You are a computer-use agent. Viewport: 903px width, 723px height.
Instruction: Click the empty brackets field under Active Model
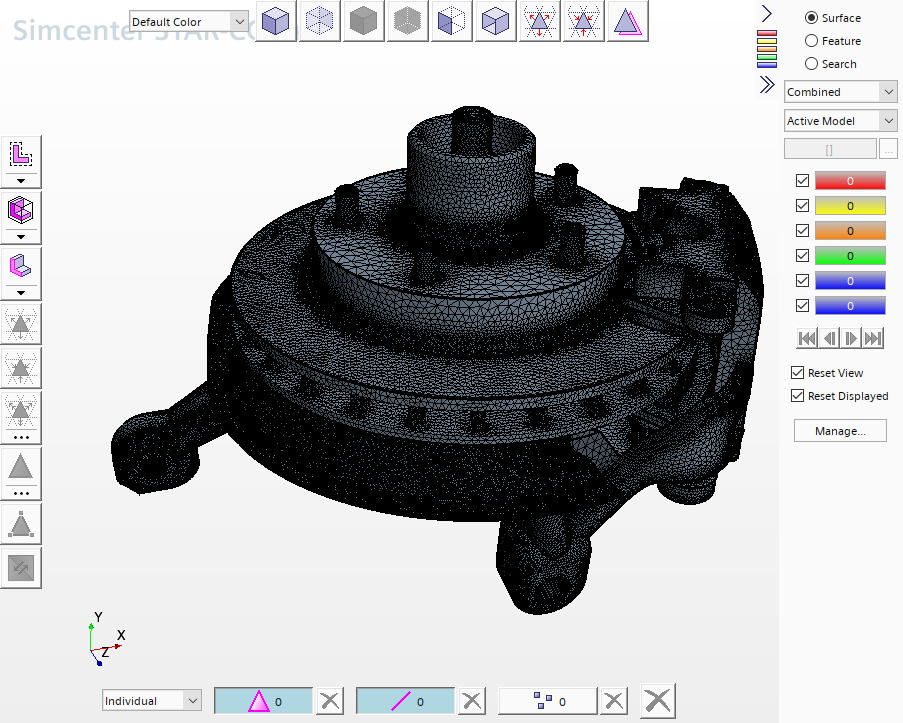[x=830, y=149]
